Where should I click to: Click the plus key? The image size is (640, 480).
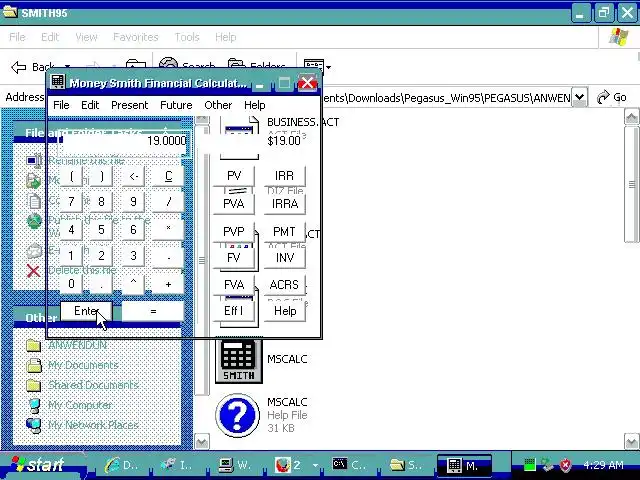168,284
